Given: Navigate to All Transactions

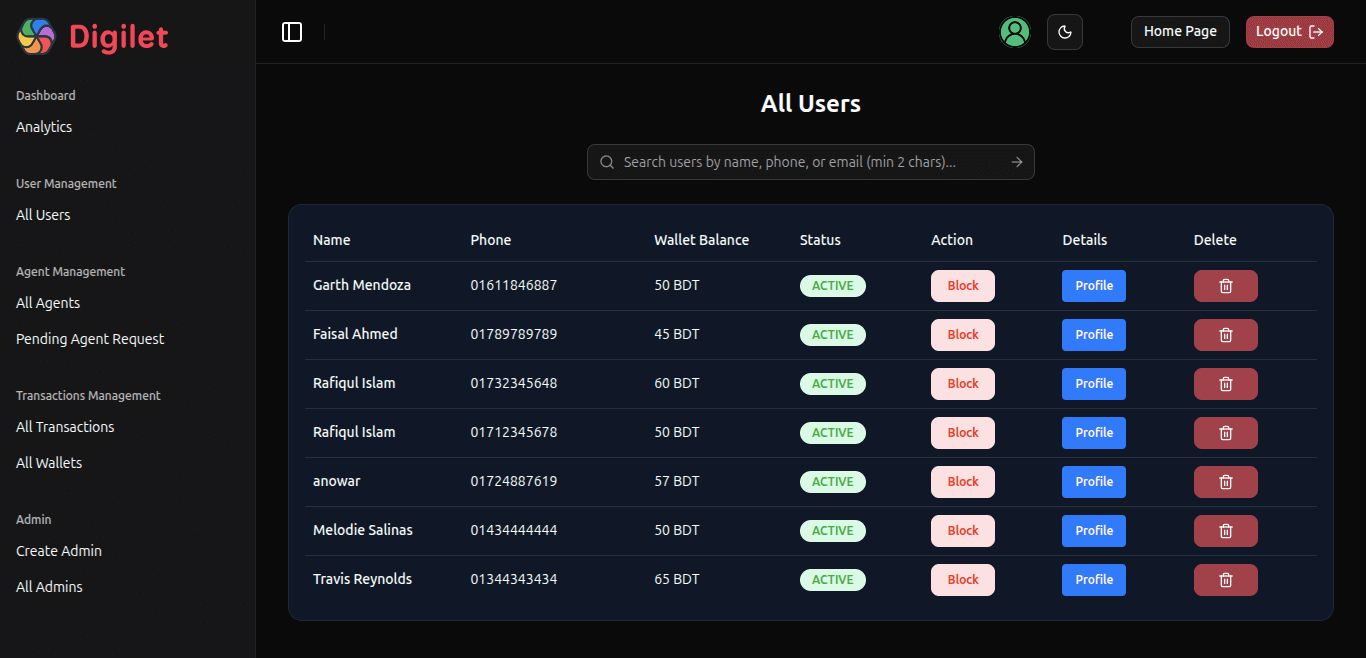Looking at the screenshot, I should (64, 426).
